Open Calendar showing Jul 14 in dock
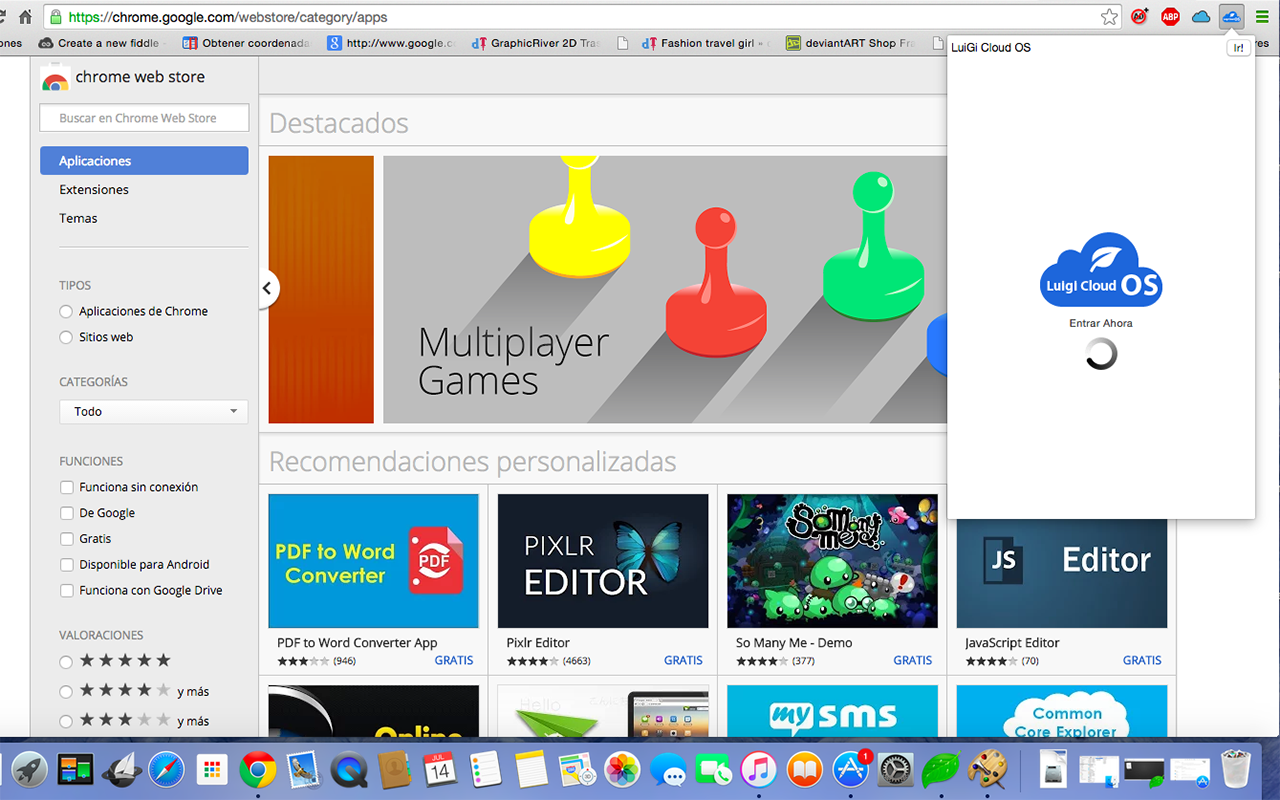This screenshot has width=1280, height=800. tap(440, 770)
